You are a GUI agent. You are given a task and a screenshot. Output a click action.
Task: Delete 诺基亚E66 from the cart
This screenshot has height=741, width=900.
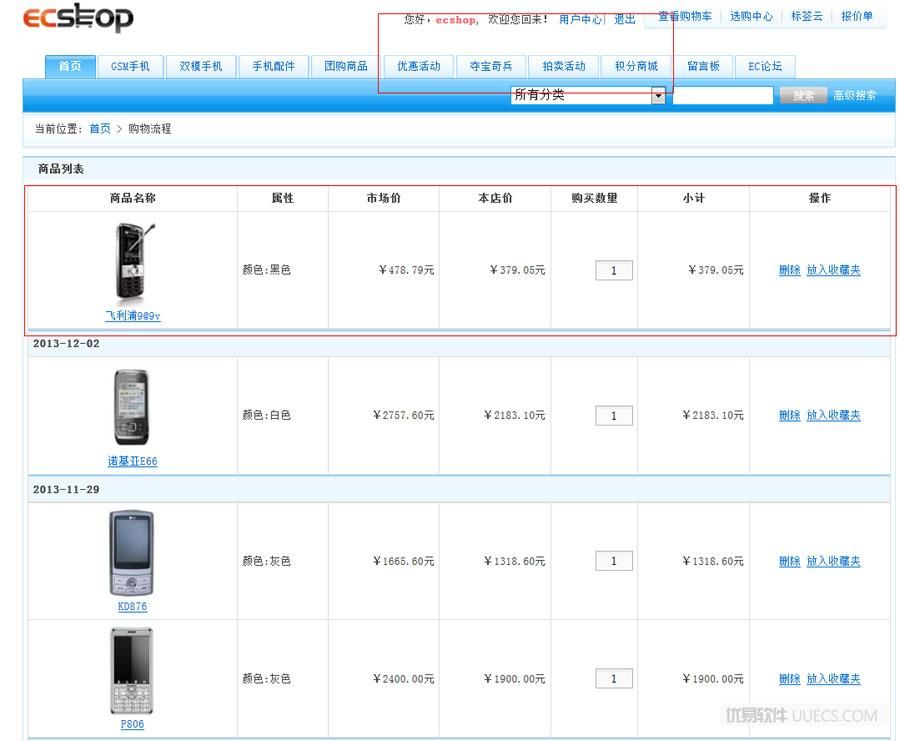(789, 415)
